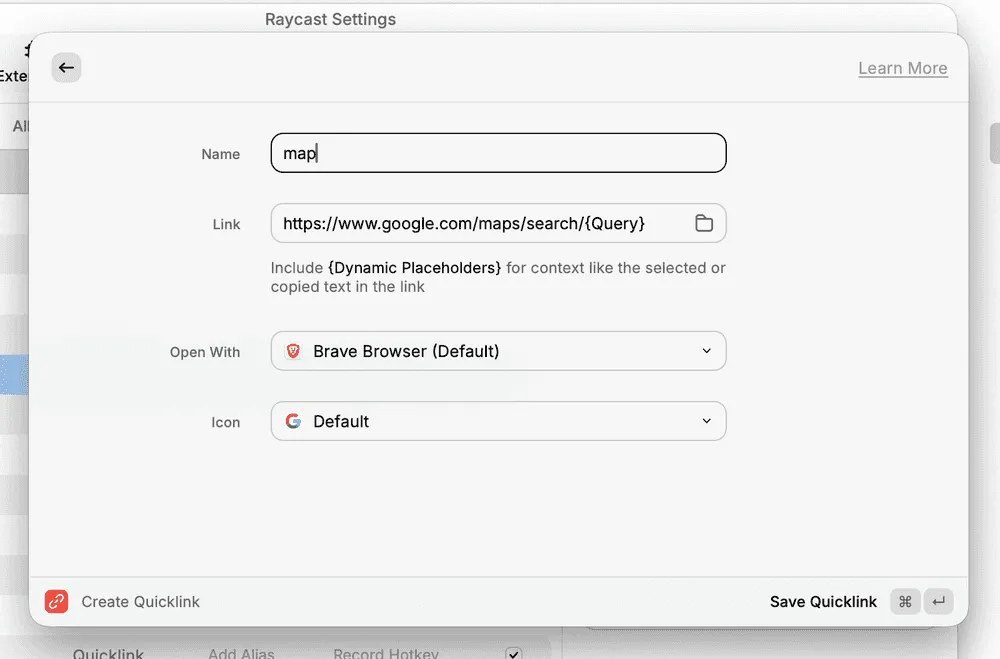Click the Raycast Settings window title
This screenshot has width=1000, height=659.
coord(330,19)
